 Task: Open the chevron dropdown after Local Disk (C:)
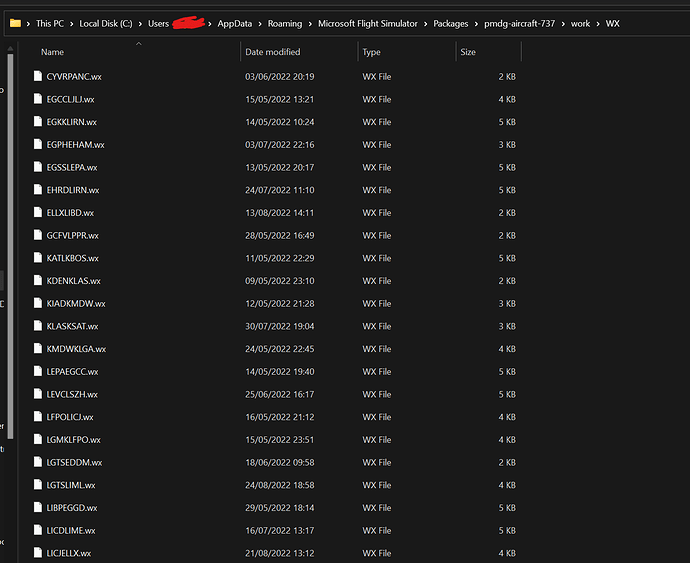point(139,23)
